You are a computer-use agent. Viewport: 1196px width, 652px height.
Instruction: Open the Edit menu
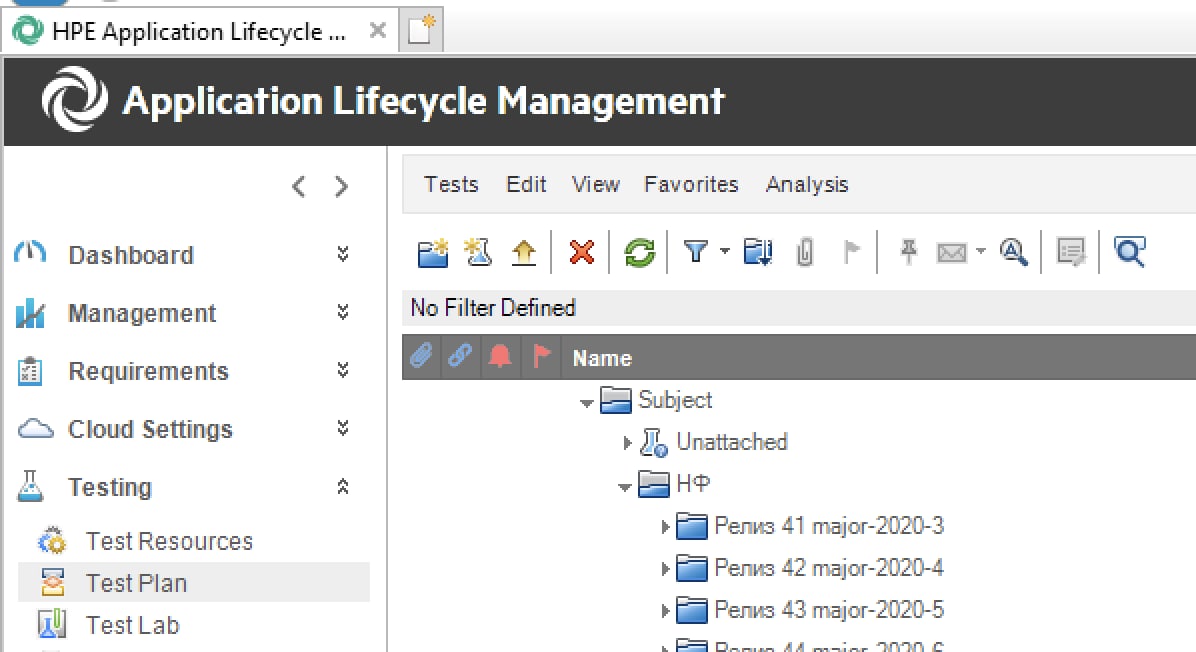526,185
